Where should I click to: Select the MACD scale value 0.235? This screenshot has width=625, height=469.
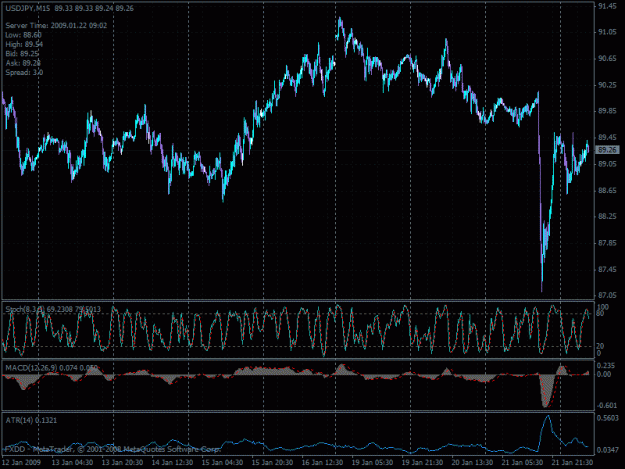click(x=606, y=366)
